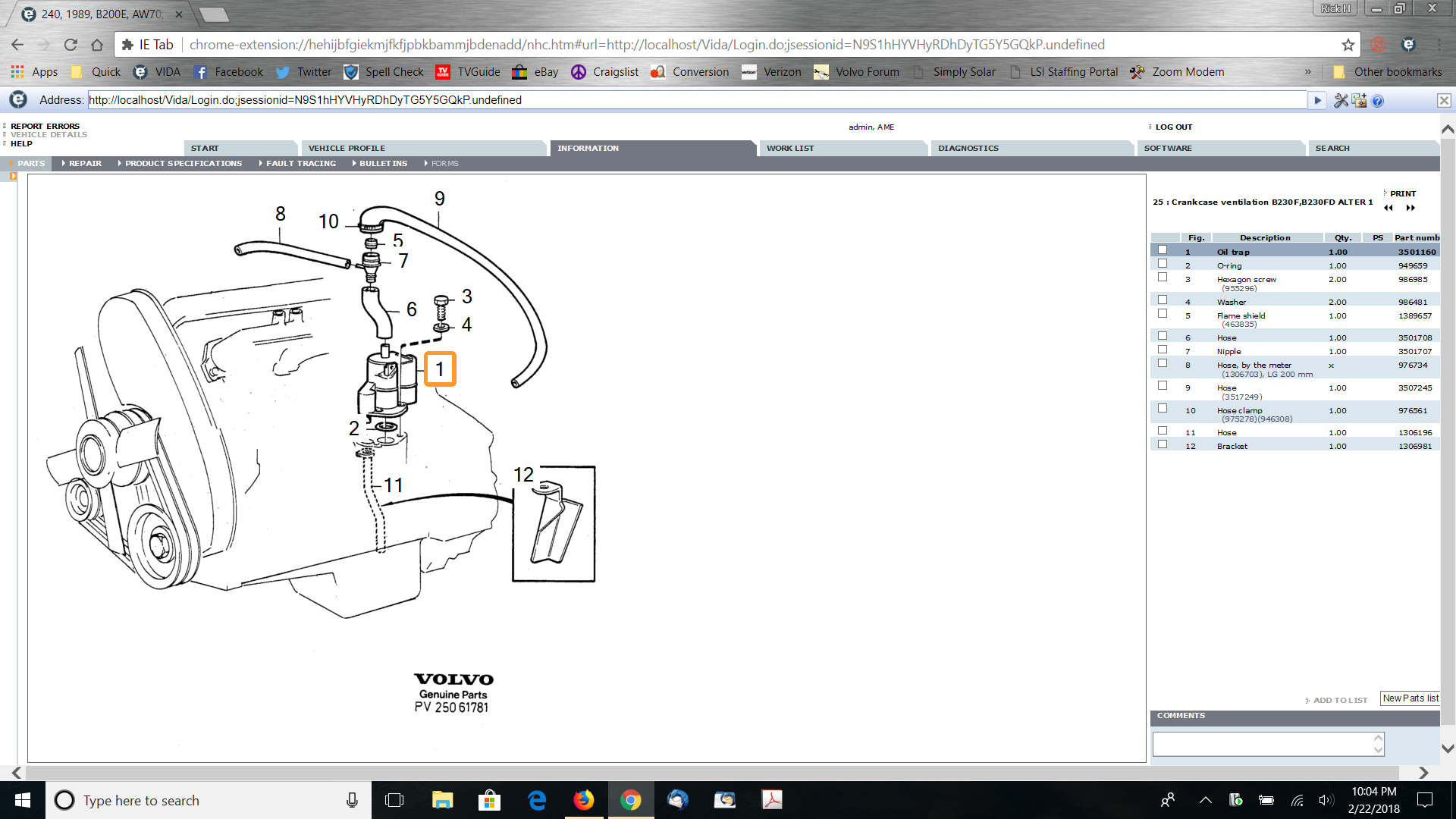Check the Flame shield row checkbox
The image size is (1456, 819).
click(1163, 314)
